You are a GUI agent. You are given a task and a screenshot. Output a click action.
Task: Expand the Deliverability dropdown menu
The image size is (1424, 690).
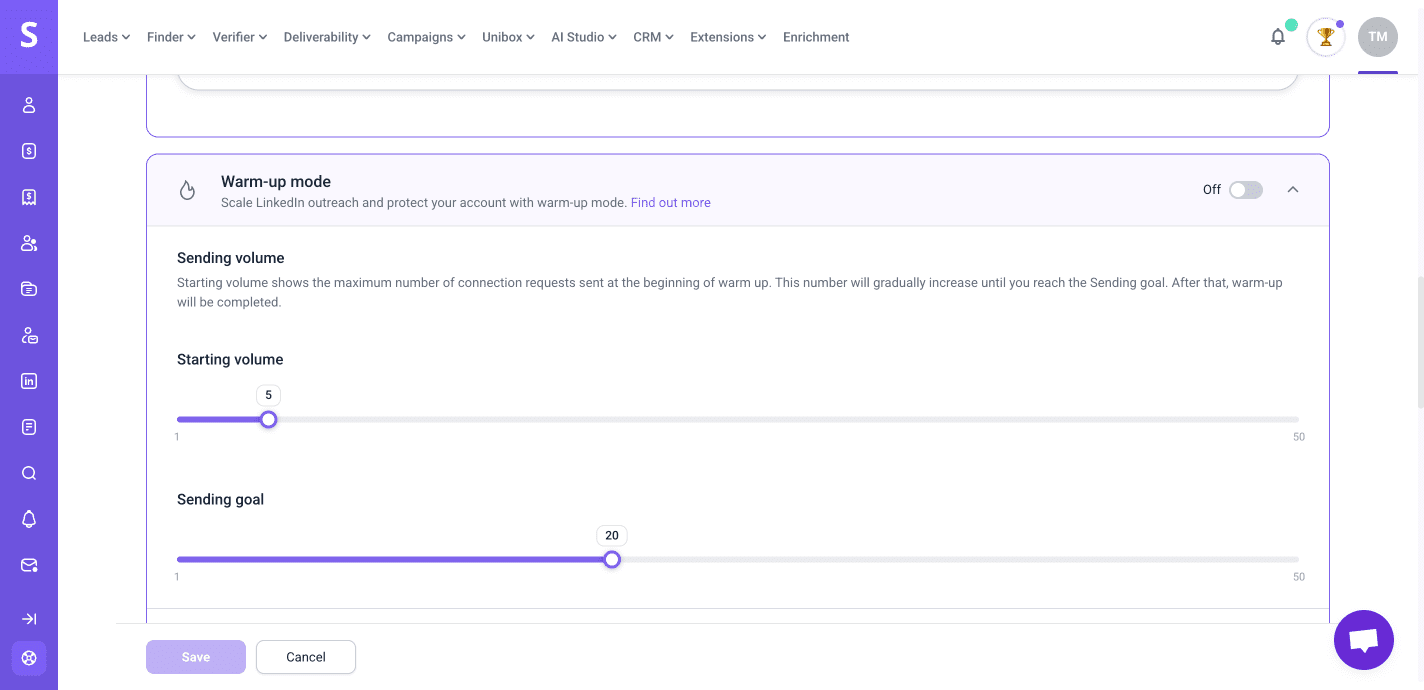[327, 37]
